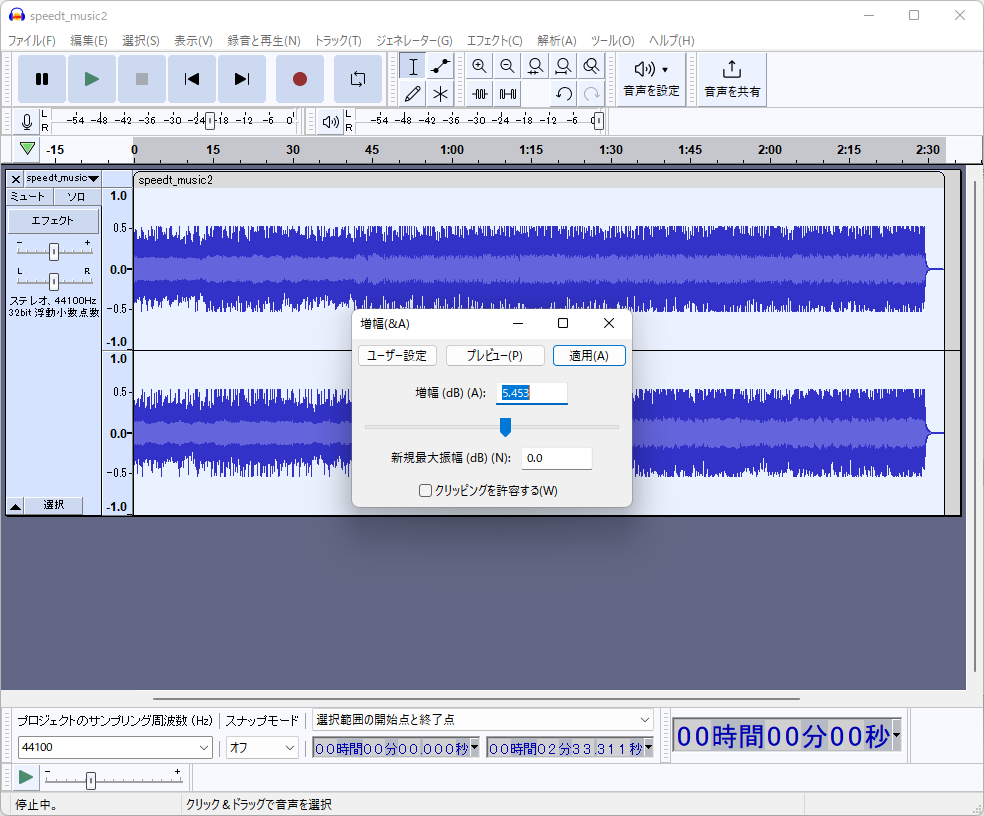
Task: Click the amplification slider handle in dialog
Action: point(505,427)
